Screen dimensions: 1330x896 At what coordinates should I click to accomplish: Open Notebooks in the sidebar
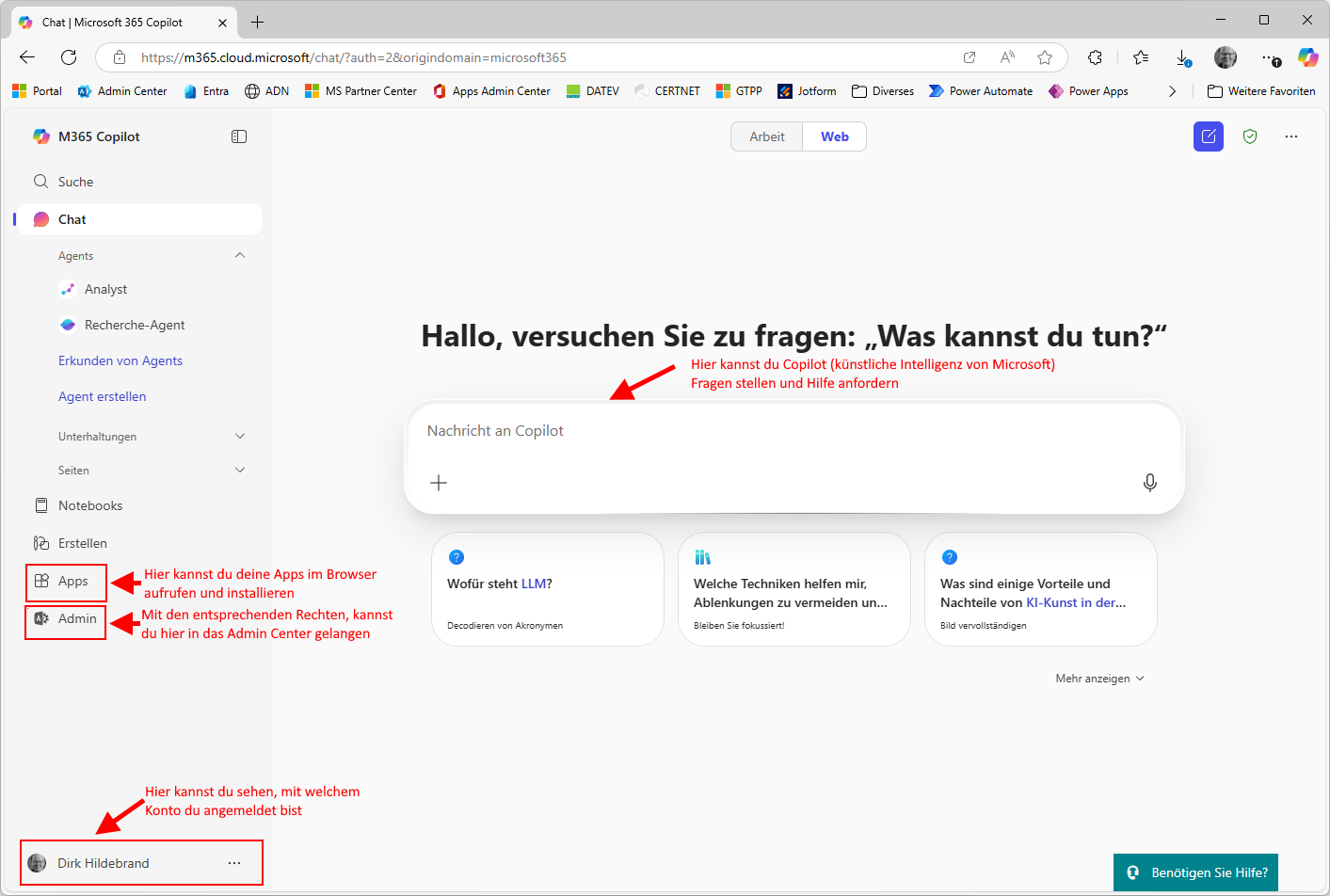pos(89,505)
